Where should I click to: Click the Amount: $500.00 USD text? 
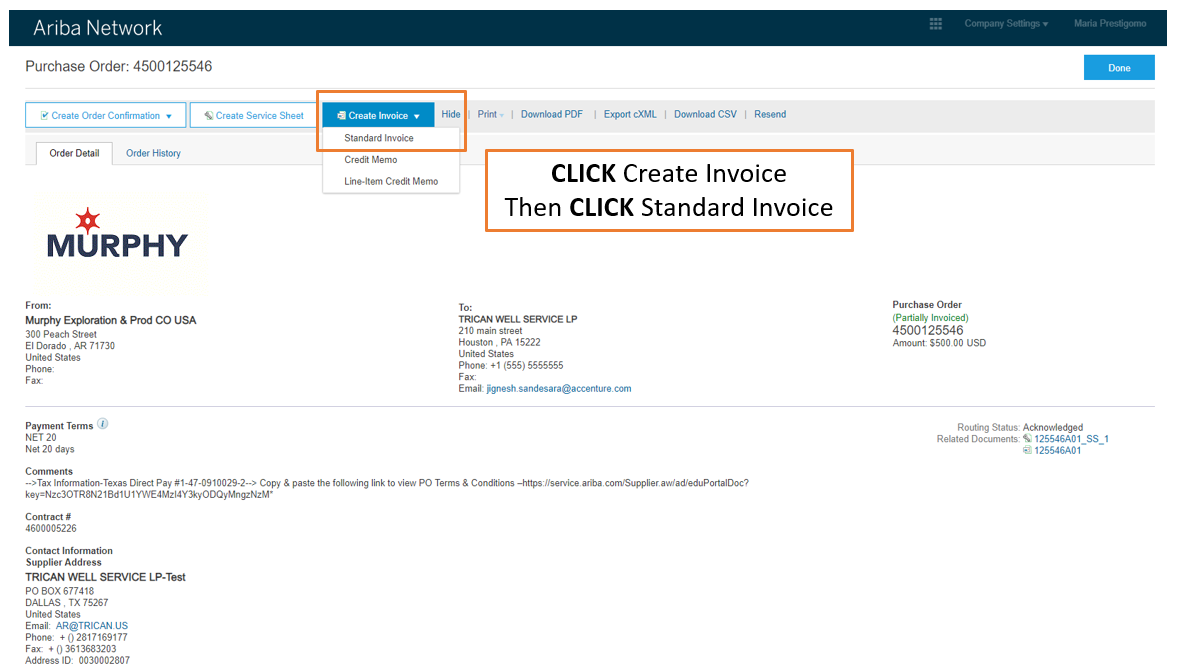pos(939,343)
